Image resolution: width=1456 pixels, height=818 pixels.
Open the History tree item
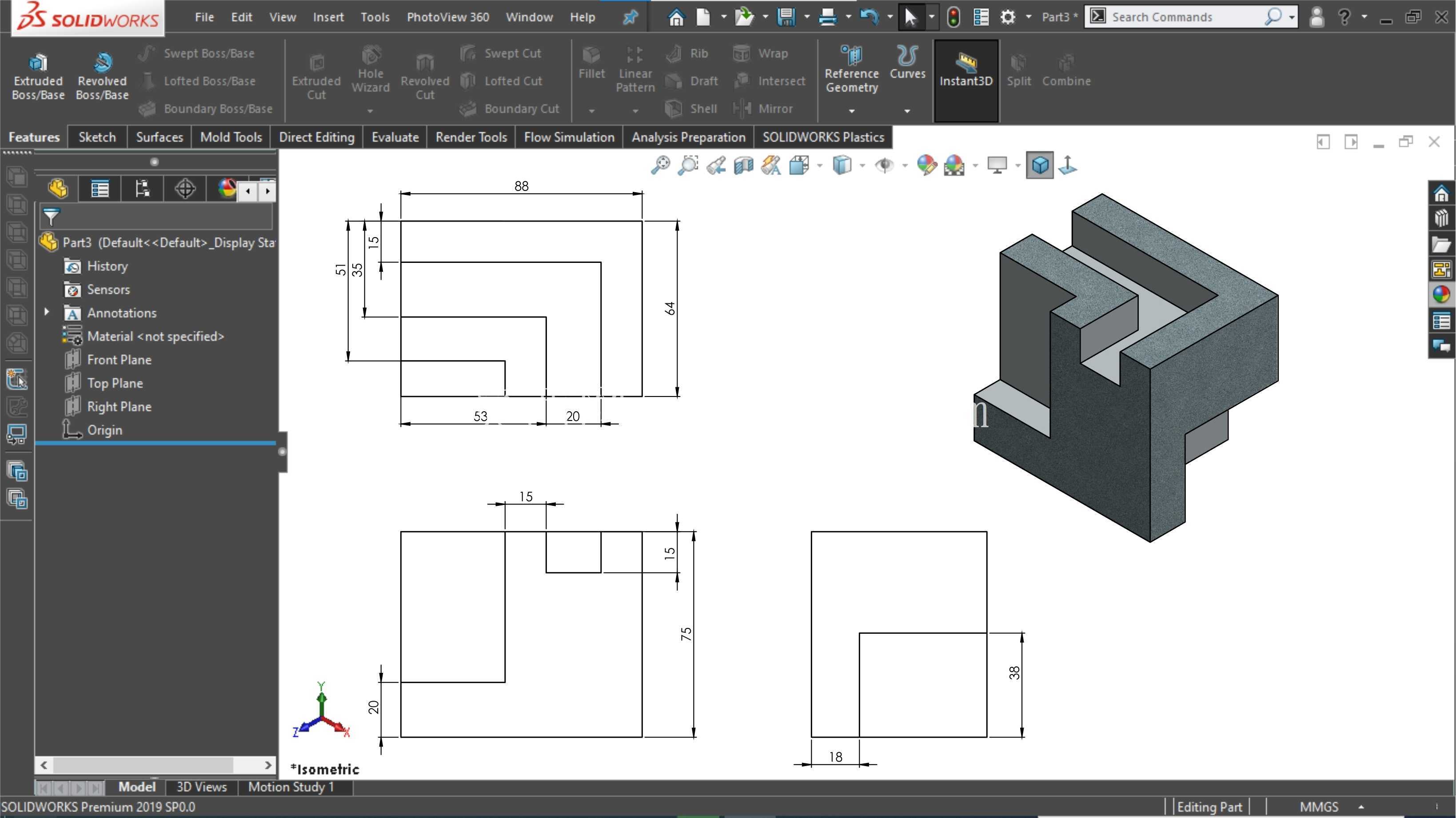click(x=107, y=266)
